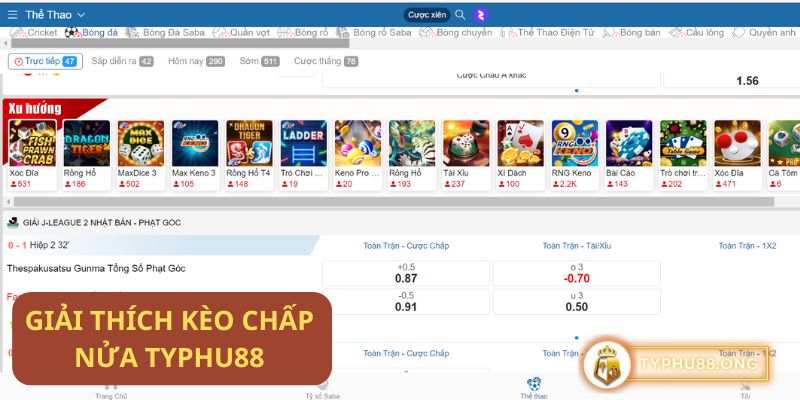Switch to the Cược thắng tab
The height and width of the screenshot is (400, 800).
point(325,61)
